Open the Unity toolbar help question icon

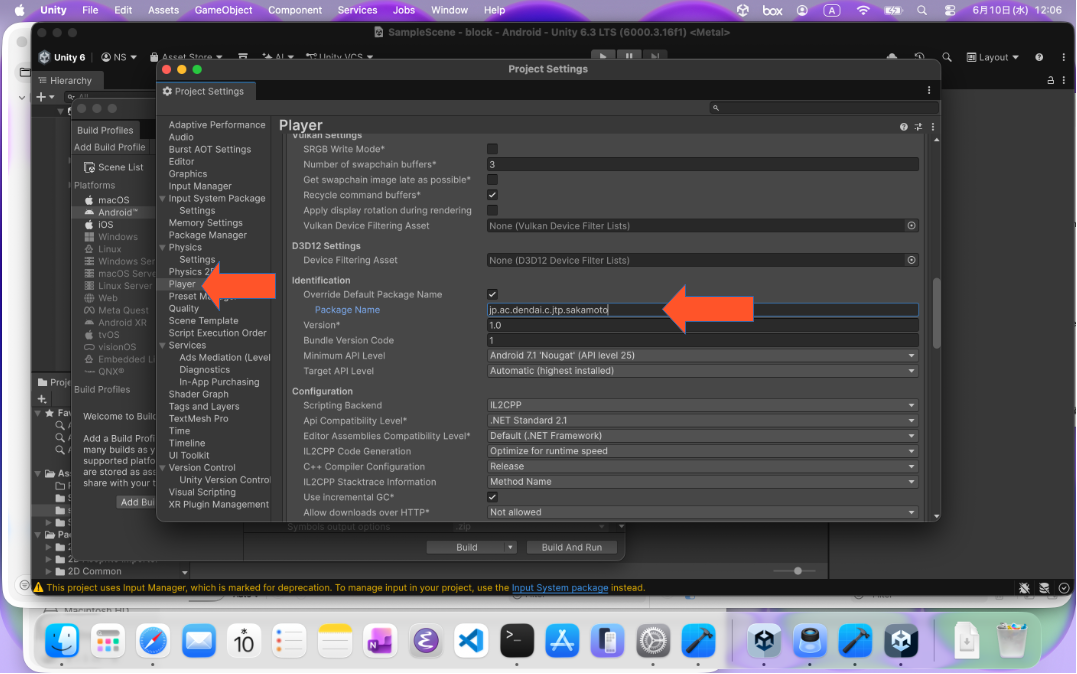click(1039, 57)
